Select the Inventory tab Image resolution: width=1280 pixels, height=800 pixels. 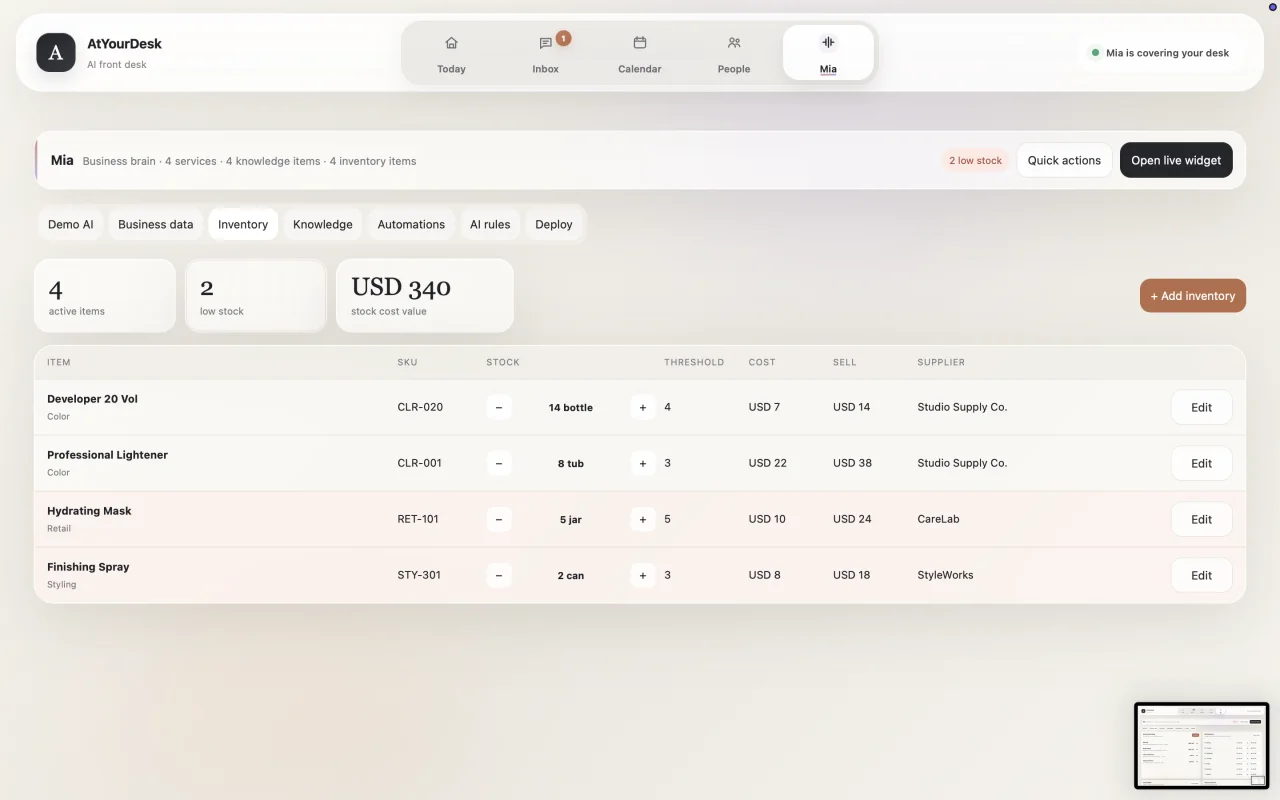tap(243, 224)
